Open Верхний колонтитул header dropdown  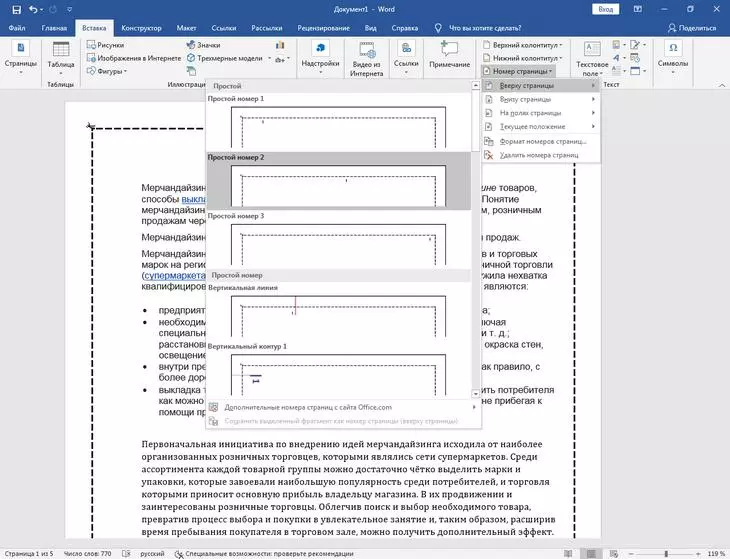point(522,45)
